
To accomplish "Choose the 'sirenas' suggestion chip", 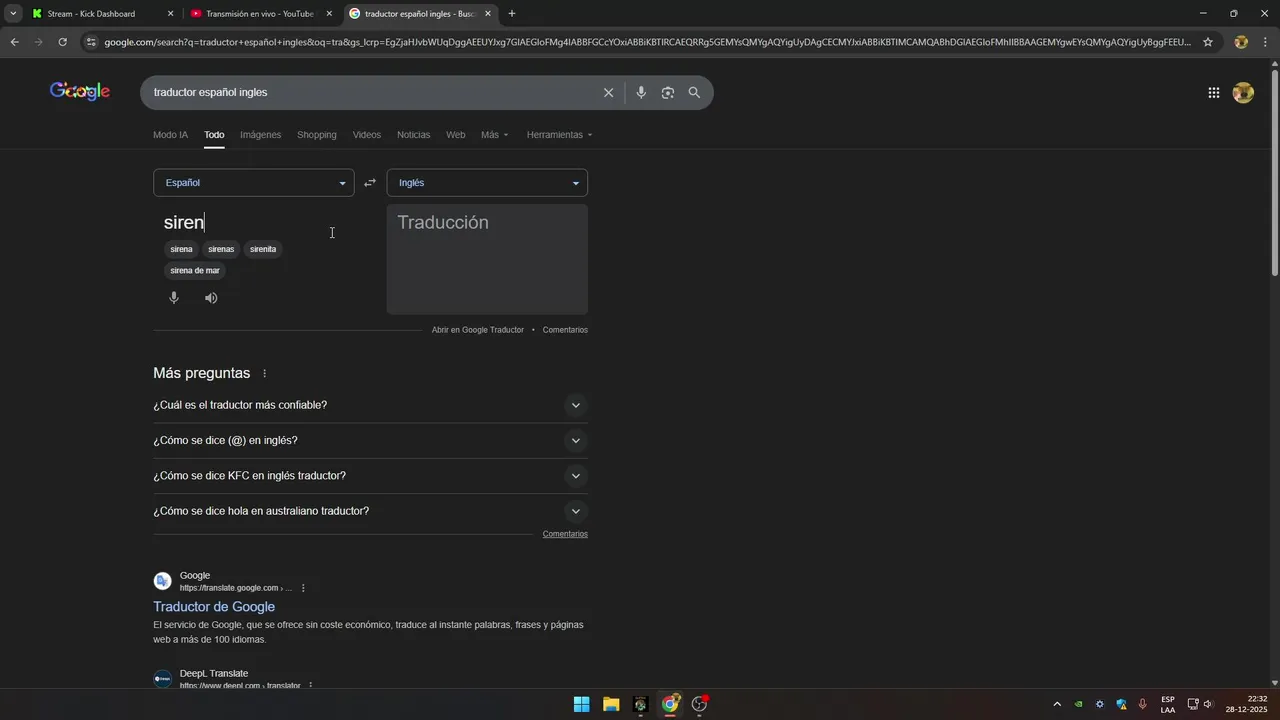I will point(221,249).
